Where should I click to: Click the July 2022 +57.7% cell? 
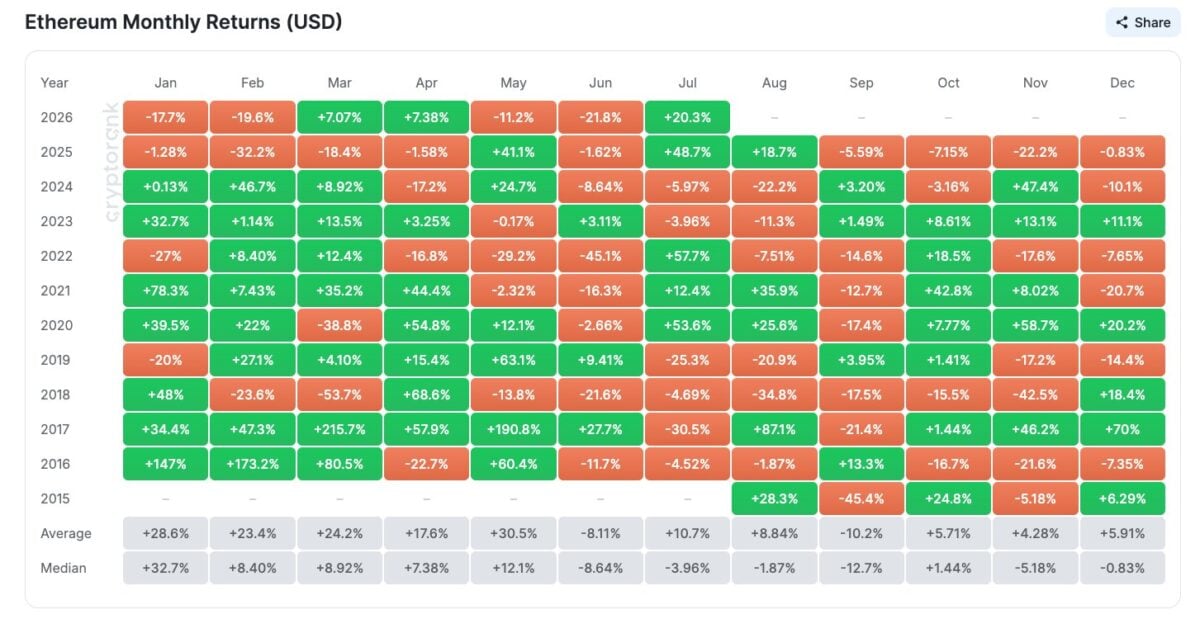pos(688,256)
